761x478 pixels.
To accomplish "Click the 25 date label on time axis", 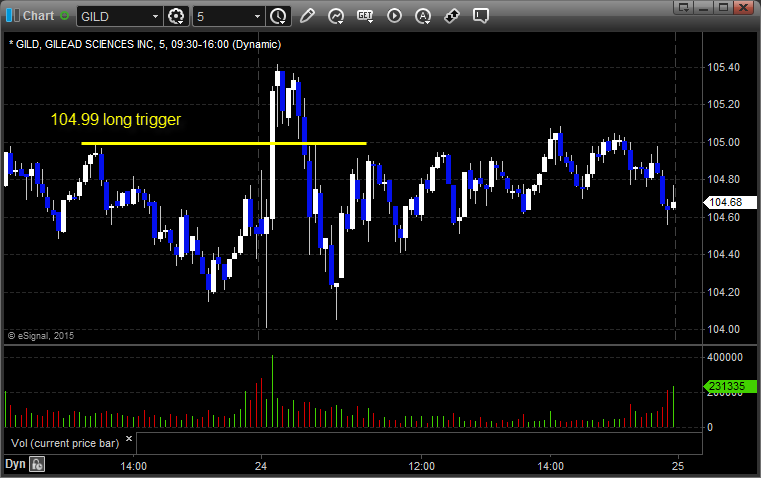I will pyautogui.click(x=678, y=466).
